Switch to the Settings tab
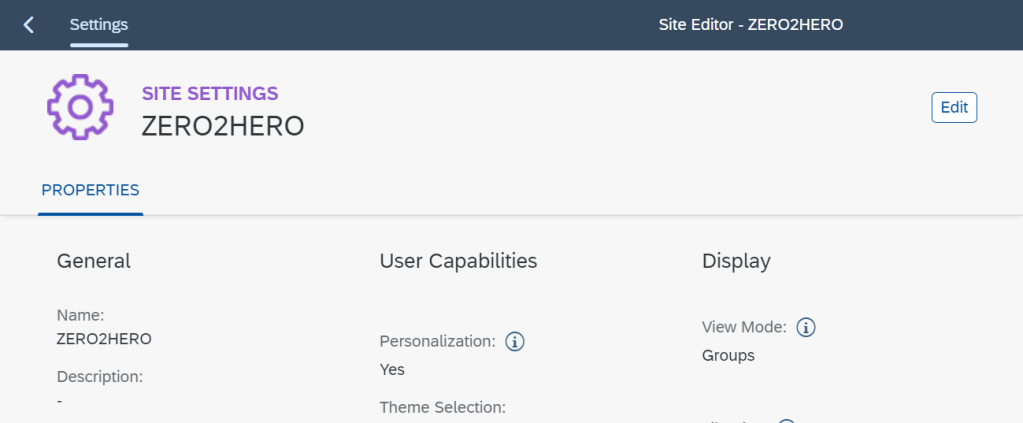The image size is (1023, 423). coord(99,25)
